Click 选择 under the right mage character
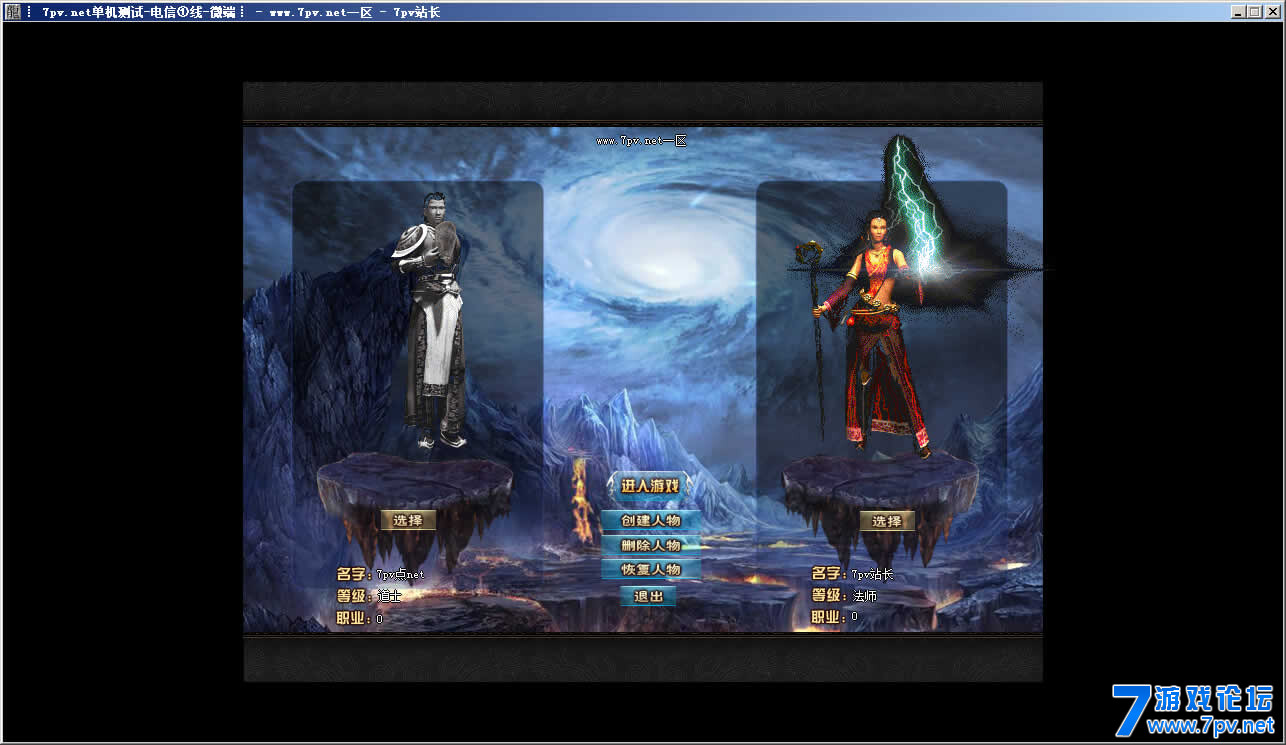 tap(887, 521)
